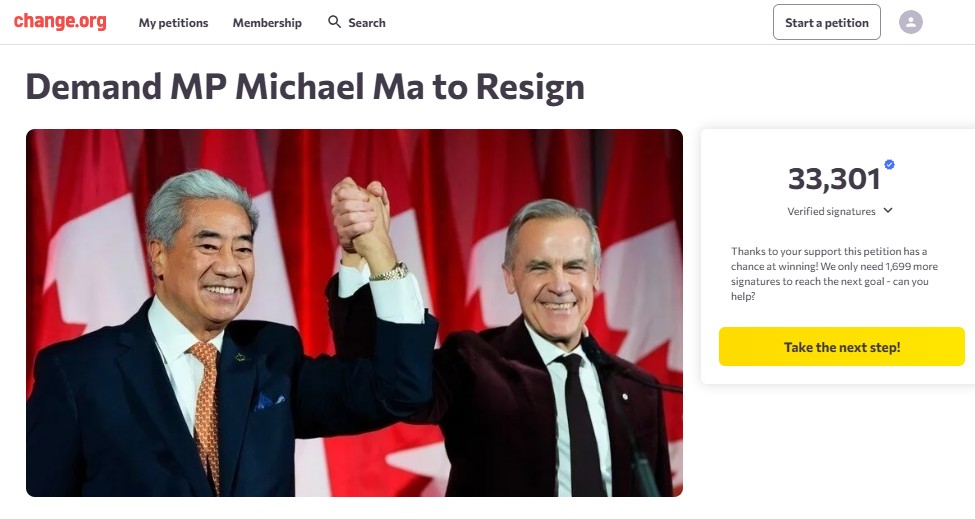975x519 pixels.
Task: Open the user profile avatar menu
Action: (910, 22)
